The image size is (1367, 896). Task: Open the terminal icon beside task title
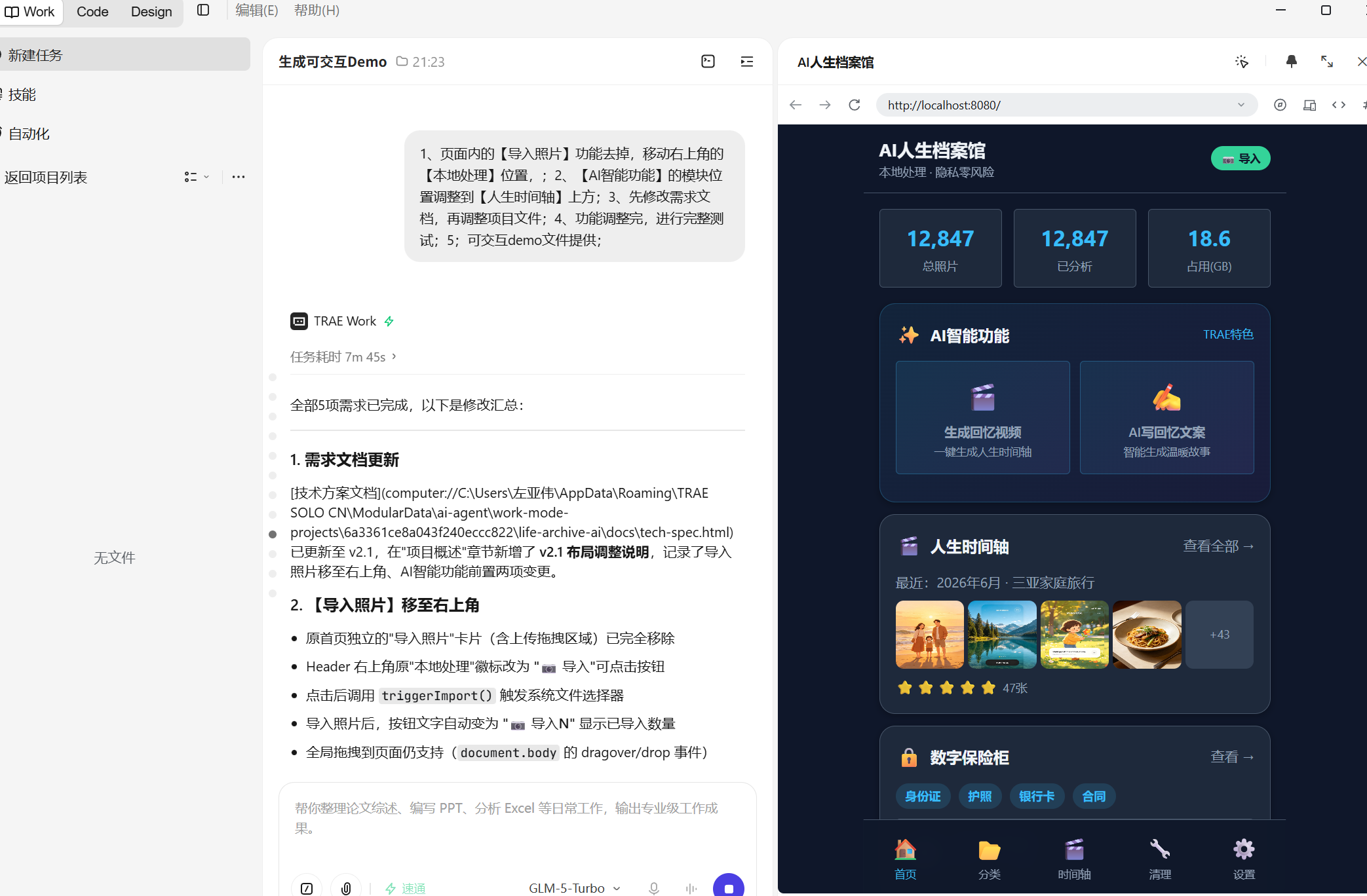coord(708,62)
